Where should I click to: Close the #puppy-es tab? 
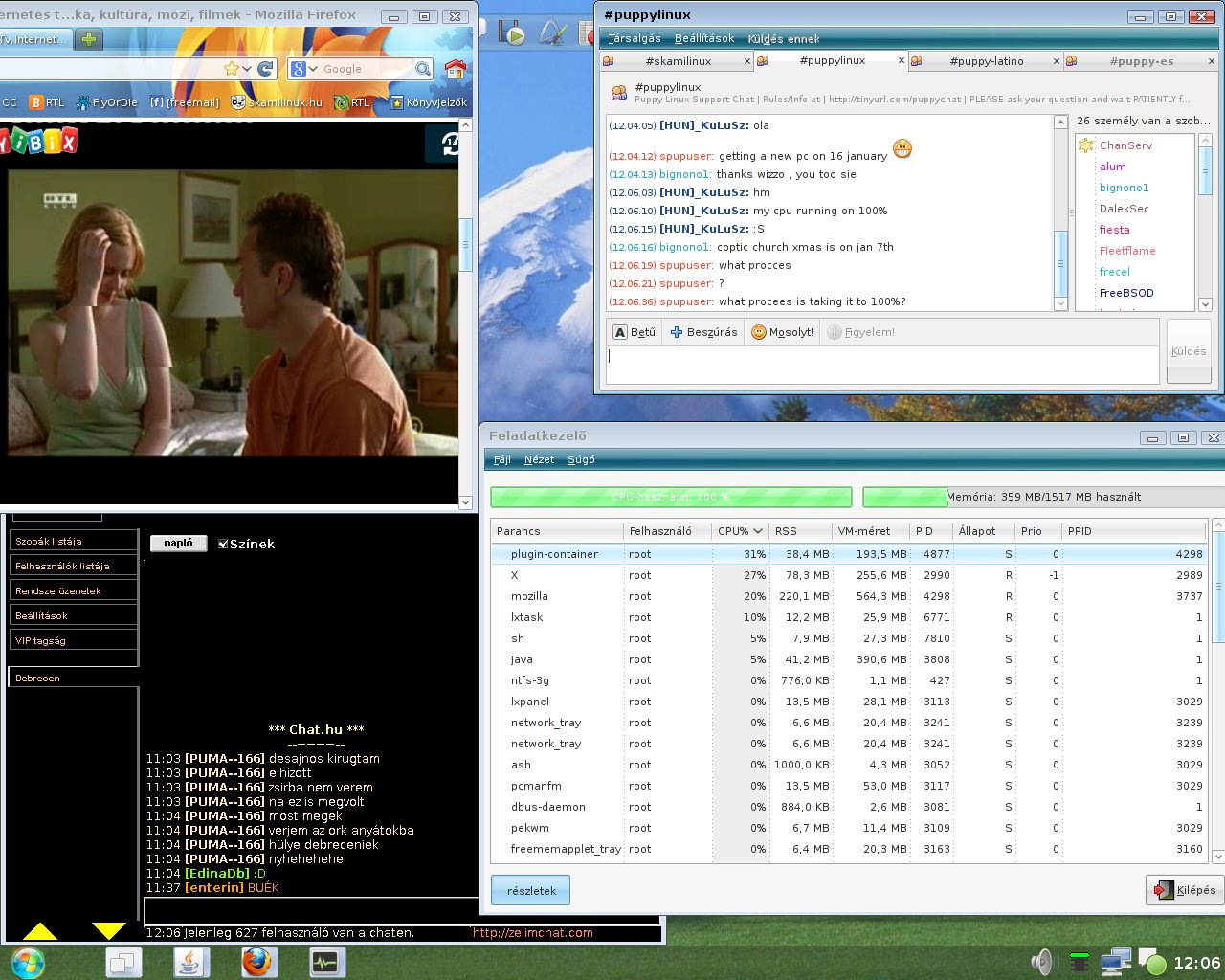coord(1211,61)
